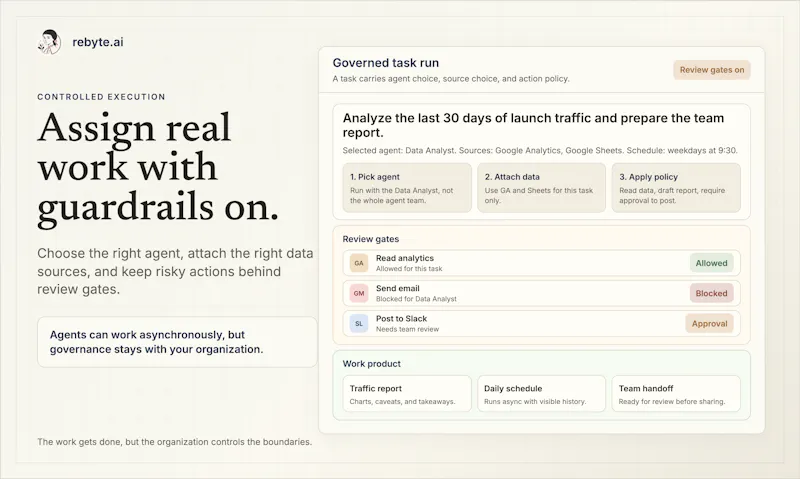Screen dimensions: 800x479
Task: Click the Allowed status badge
Action: point(711,263)
